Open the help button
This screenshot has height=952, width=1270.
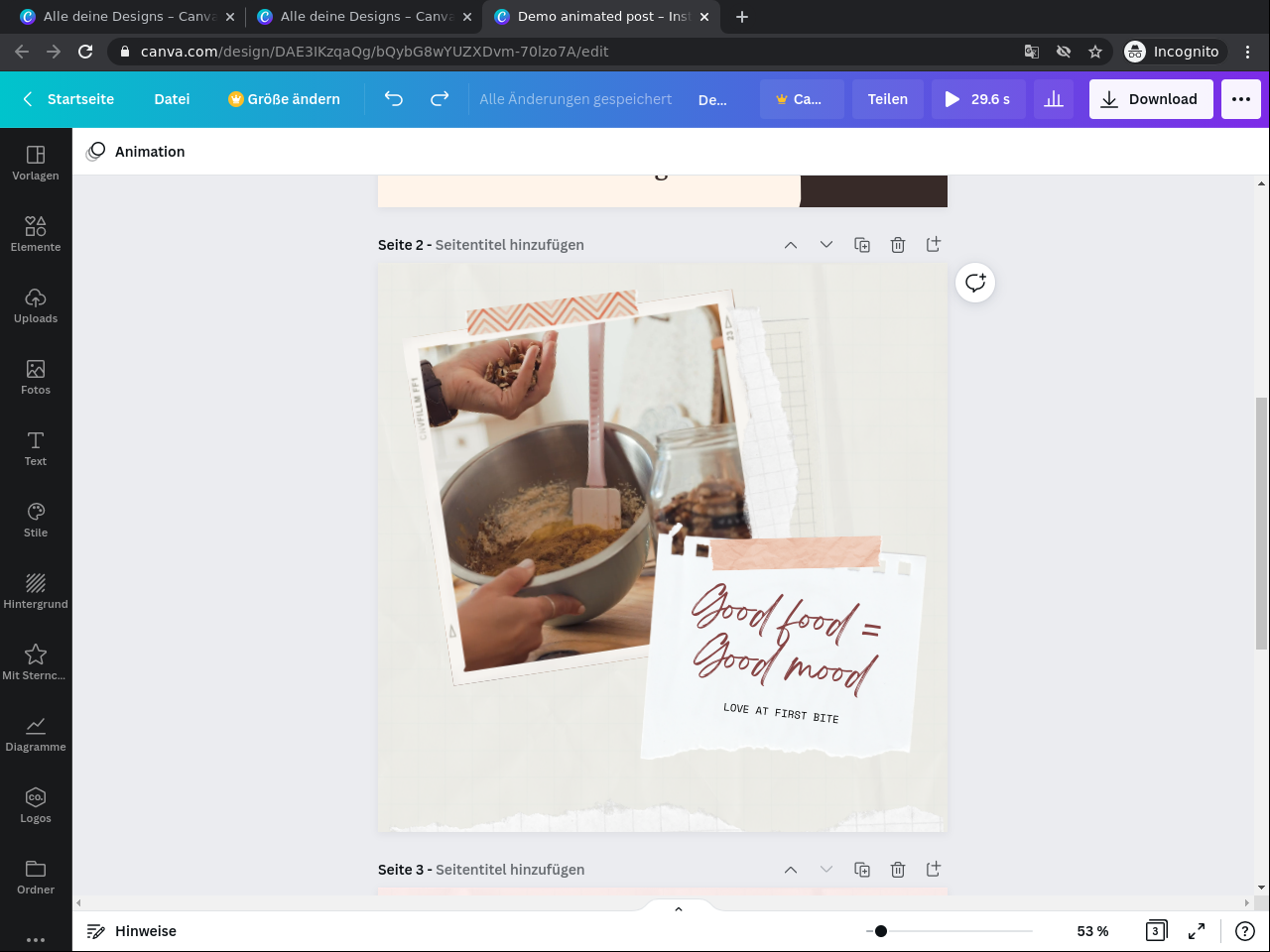click(1245, 931)
